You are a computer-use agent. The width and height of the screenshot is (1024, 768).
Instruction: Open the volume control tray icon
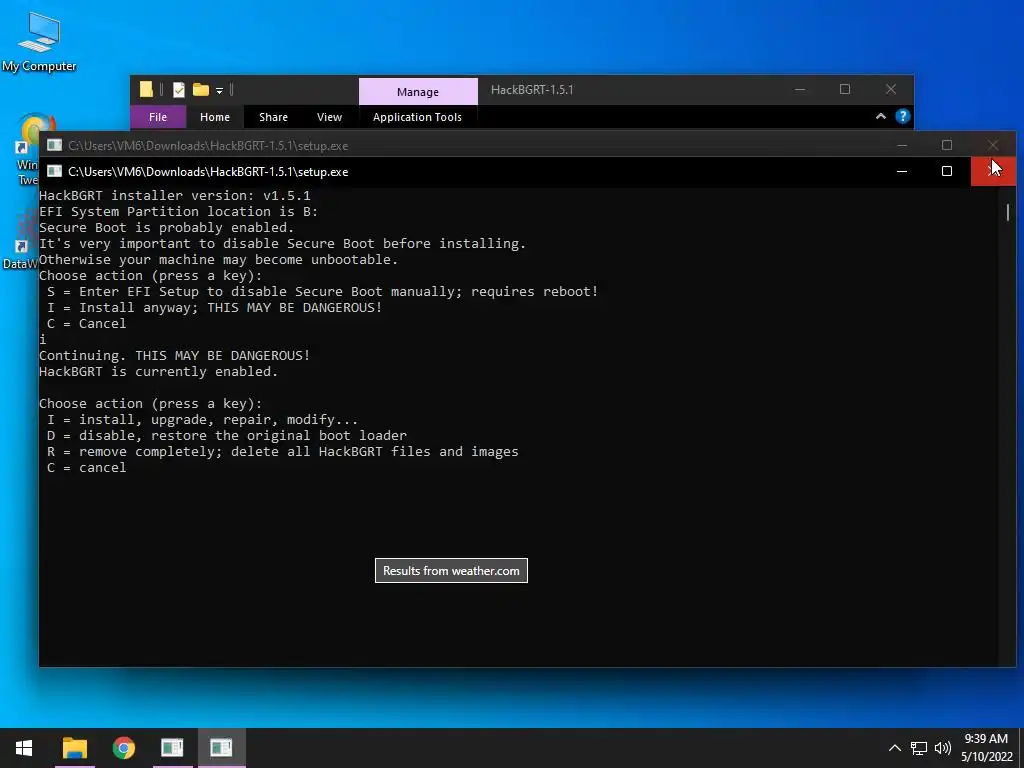tap(942, 748)
